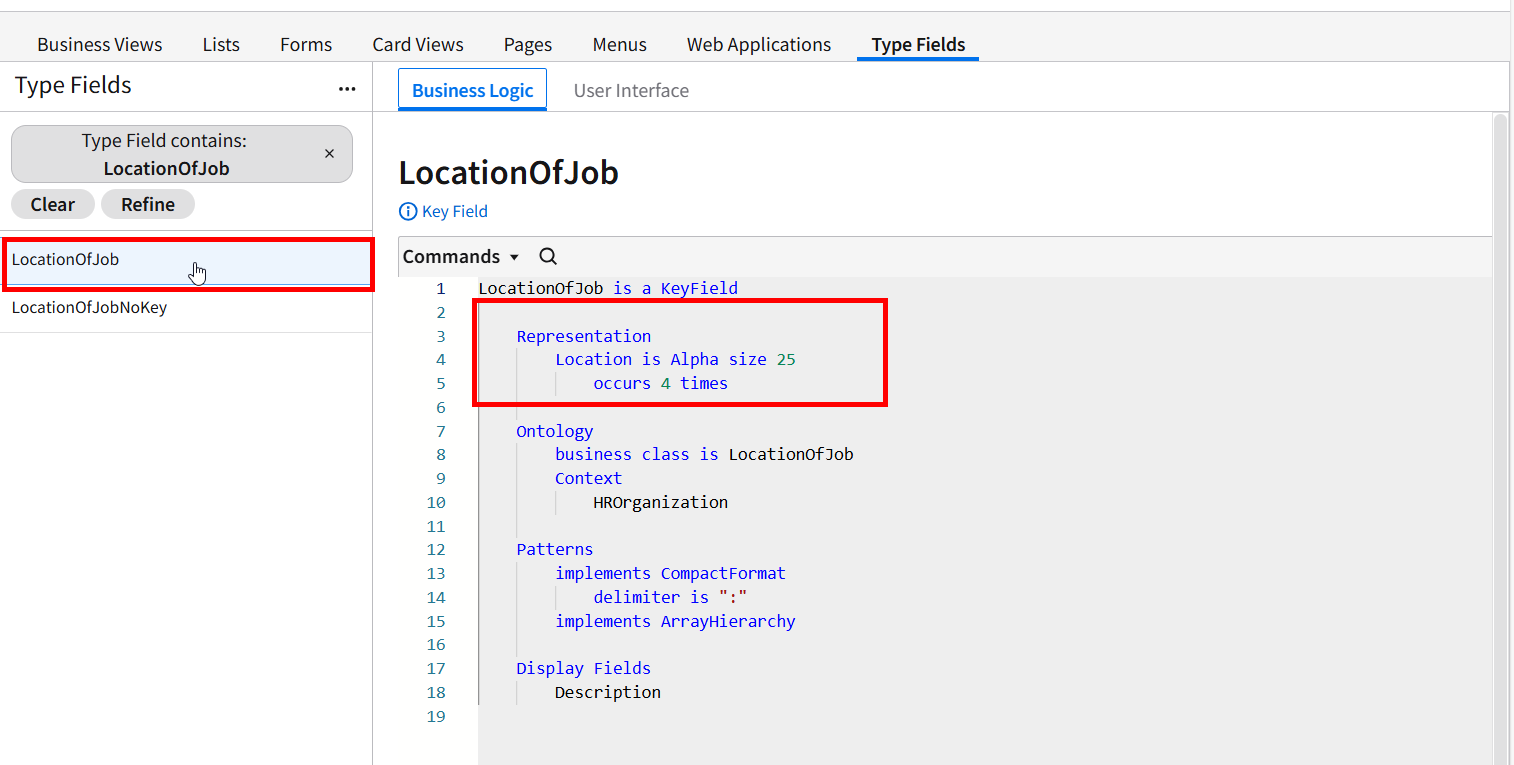Select LocationOfJob in the list

tap(186, 260)
